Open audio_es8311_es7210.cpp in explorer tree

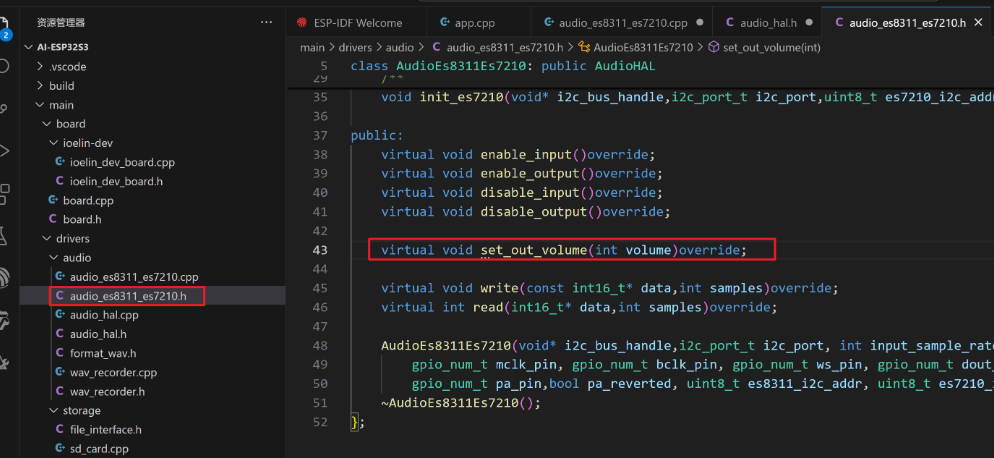(134, 277)
